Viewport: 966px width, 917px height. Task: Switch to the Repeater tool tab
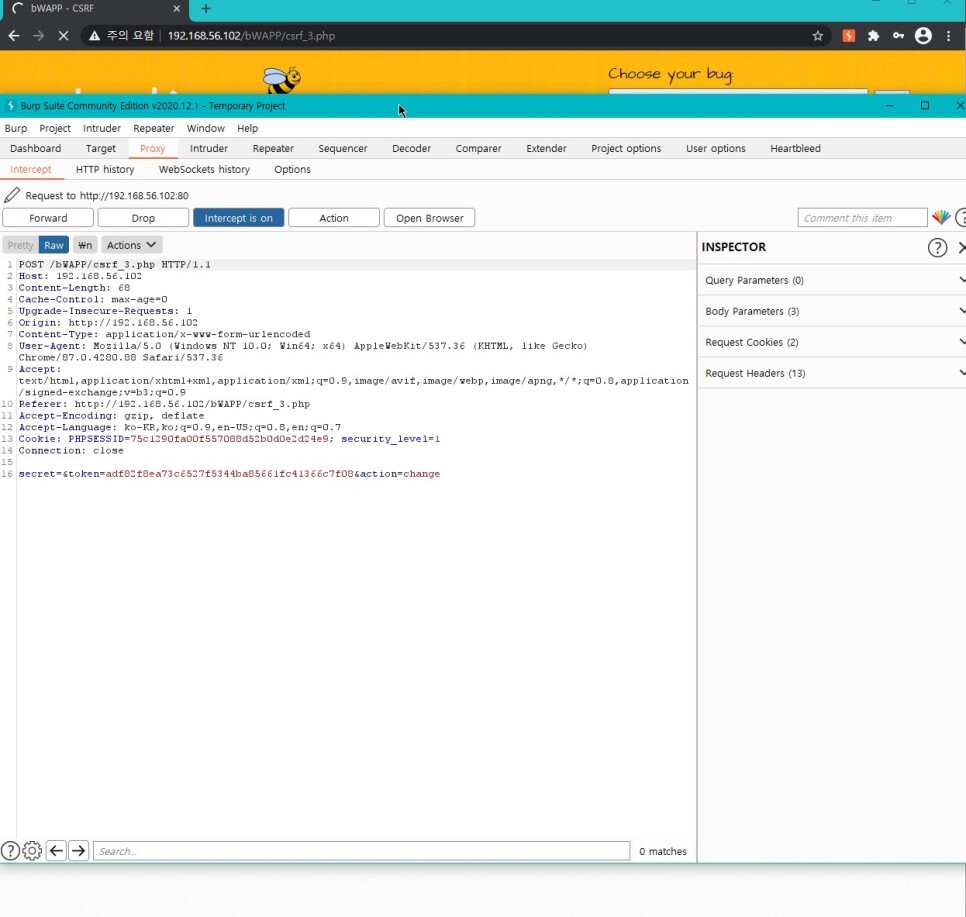[x=273, y=149]
